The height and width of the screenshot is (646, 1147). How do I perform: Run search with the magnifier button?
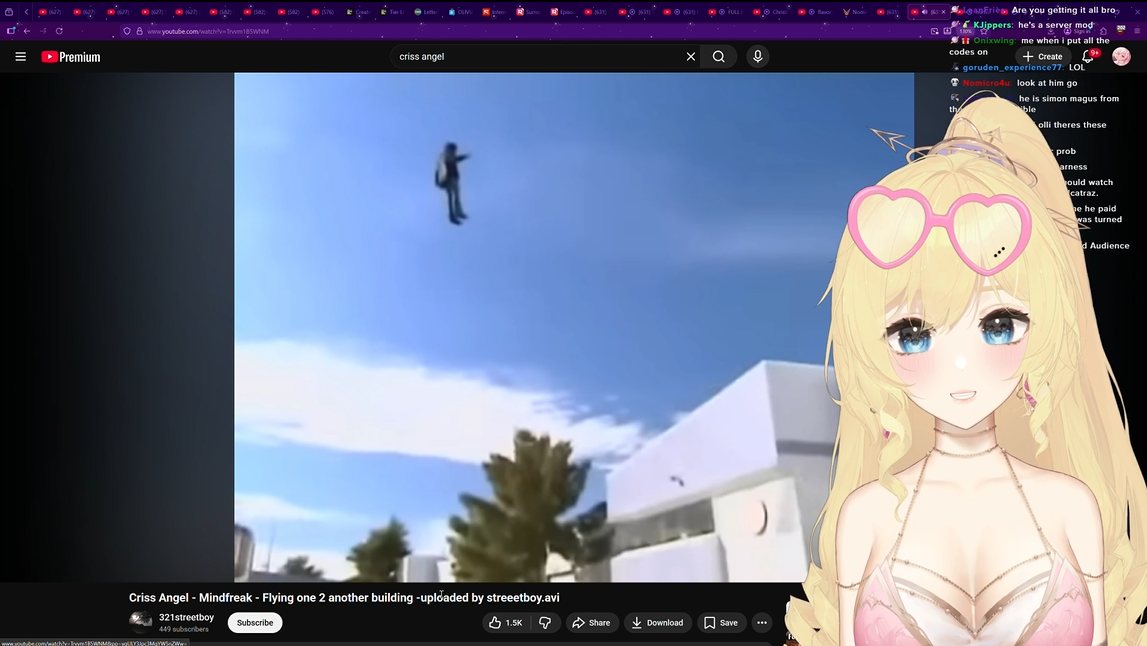[x=719, y=56]
